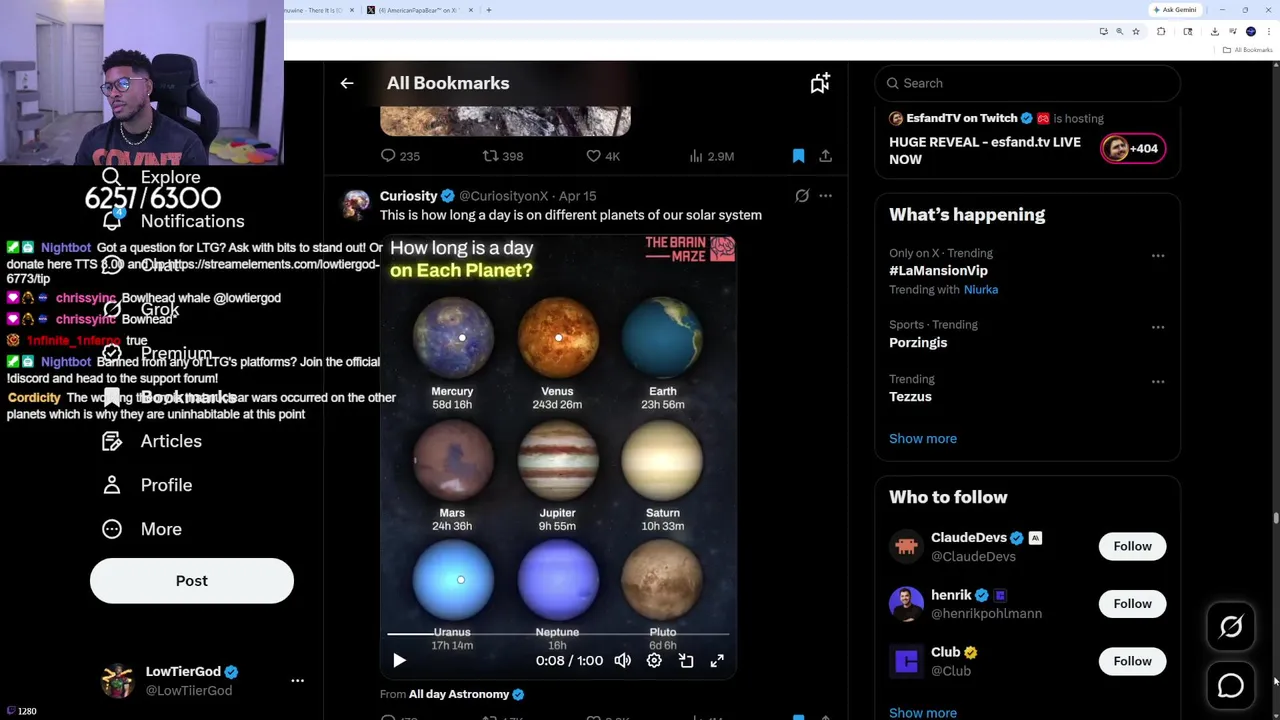The width and height of the screenshot is (1280, 720).
Task: Click the Post button
Action: 192,581
